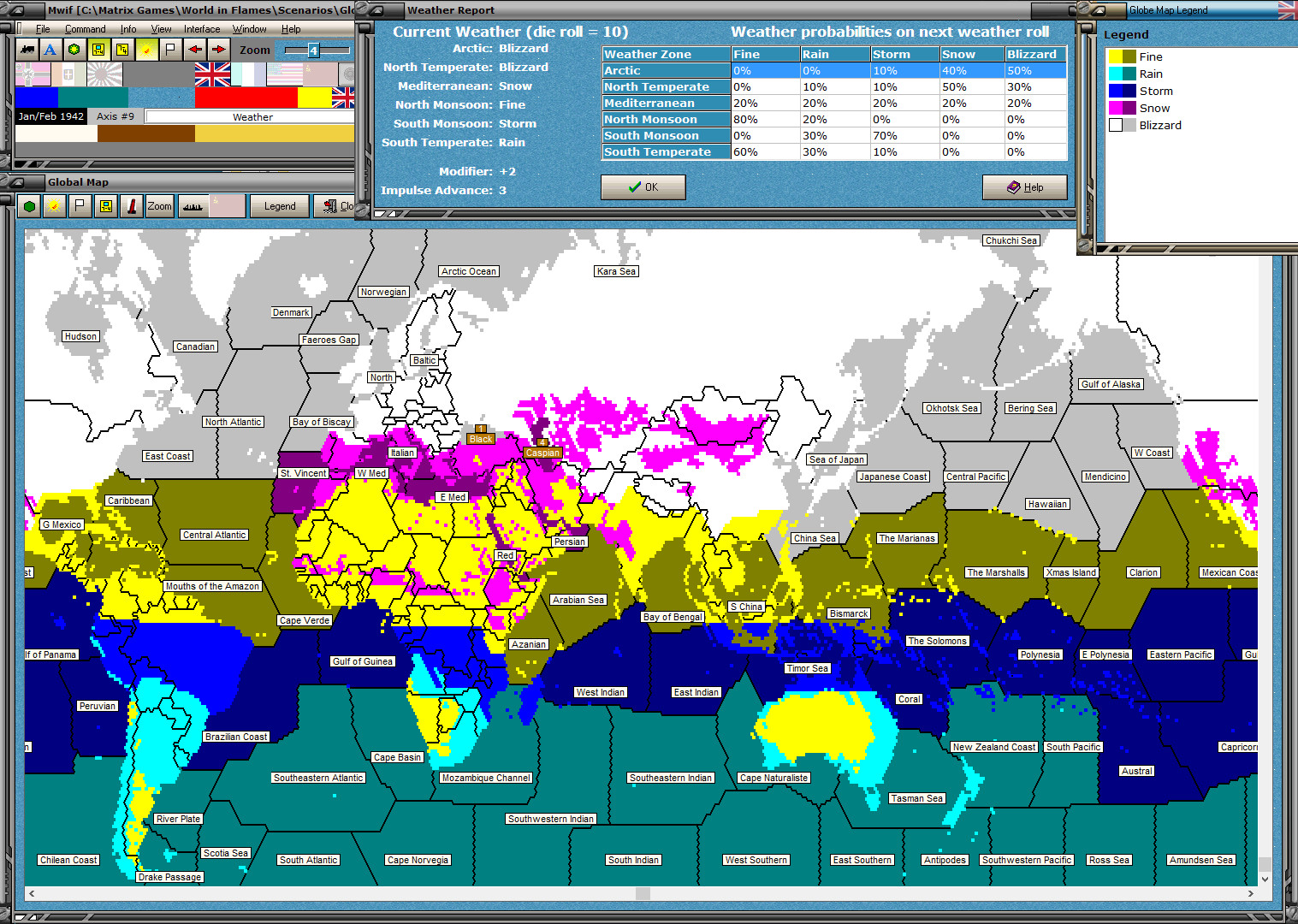Select the North Monsoon row in weather table
The image size is (1298, 924).
pos(834,120)
